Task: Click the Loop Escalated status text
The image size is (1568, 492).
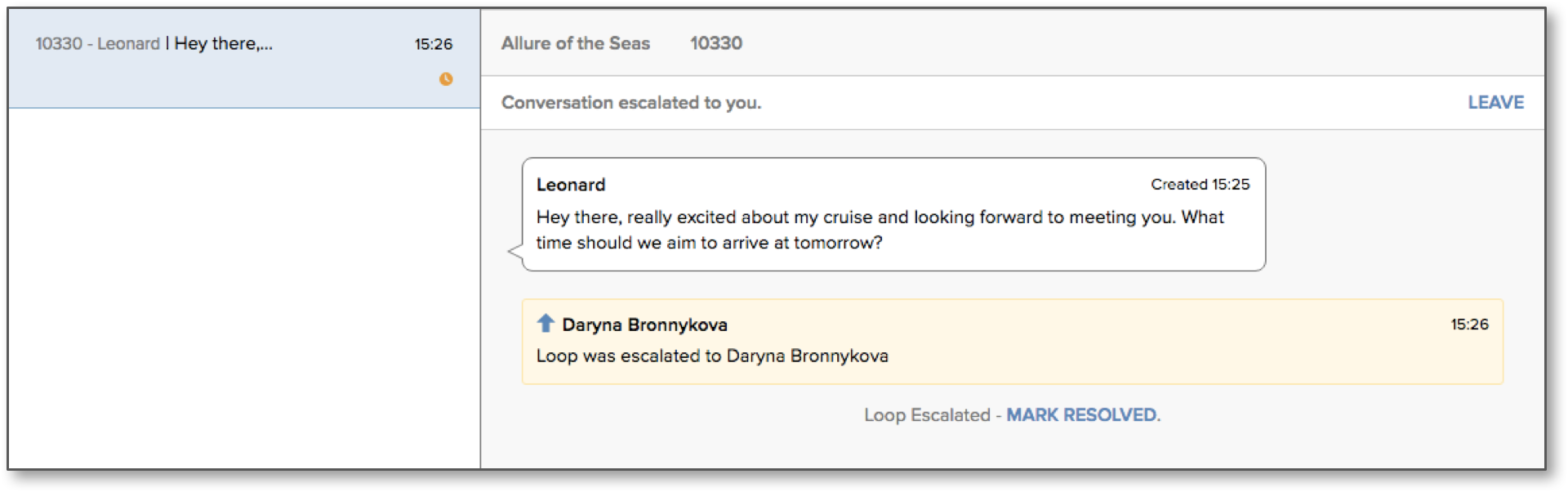Action: point(927,415)
